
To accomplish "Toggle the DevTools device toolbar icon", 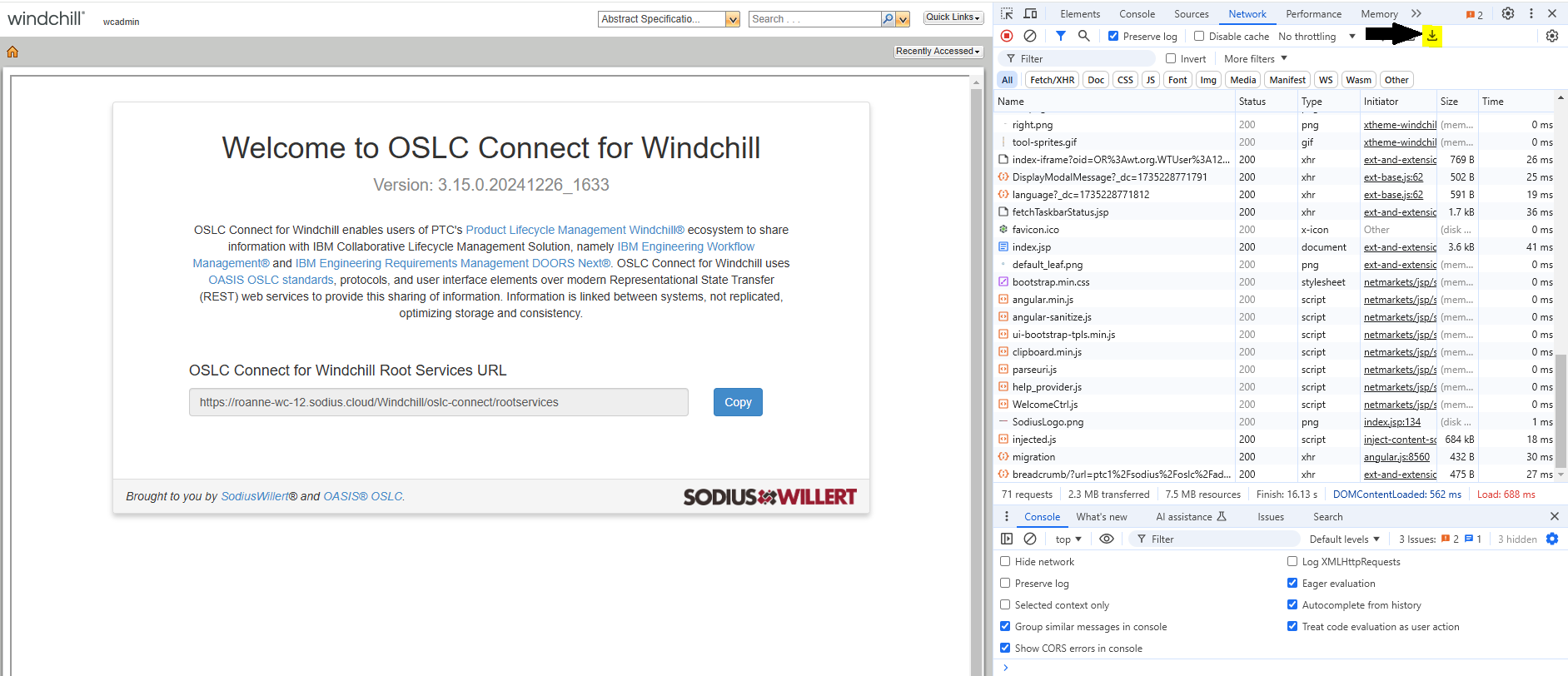I will click(x=1030, y=13).
